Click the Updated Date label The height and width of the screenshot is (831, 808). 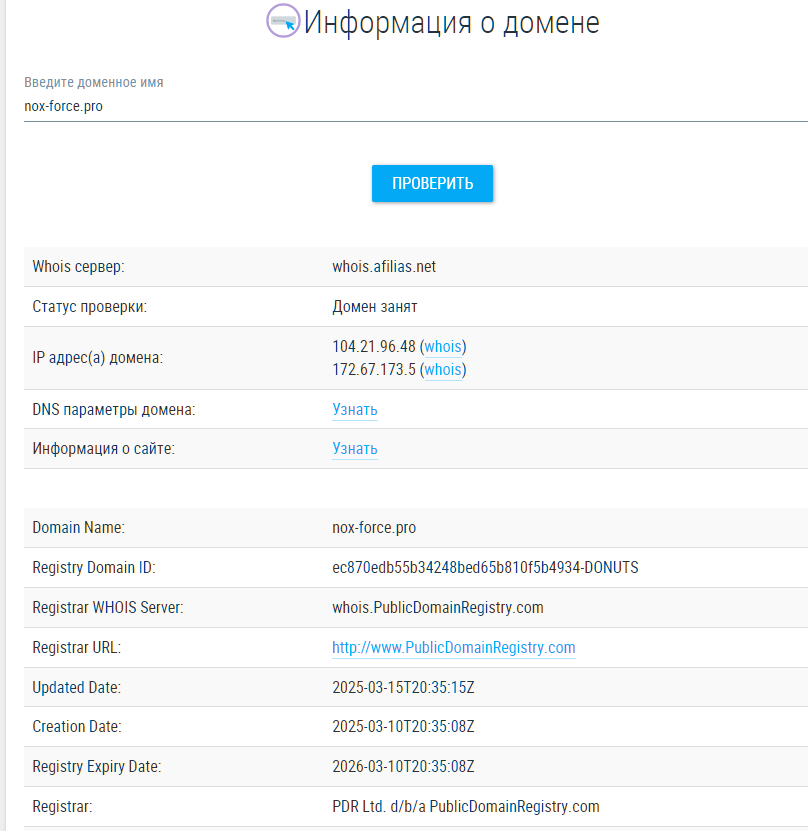[x=77, y=688]
